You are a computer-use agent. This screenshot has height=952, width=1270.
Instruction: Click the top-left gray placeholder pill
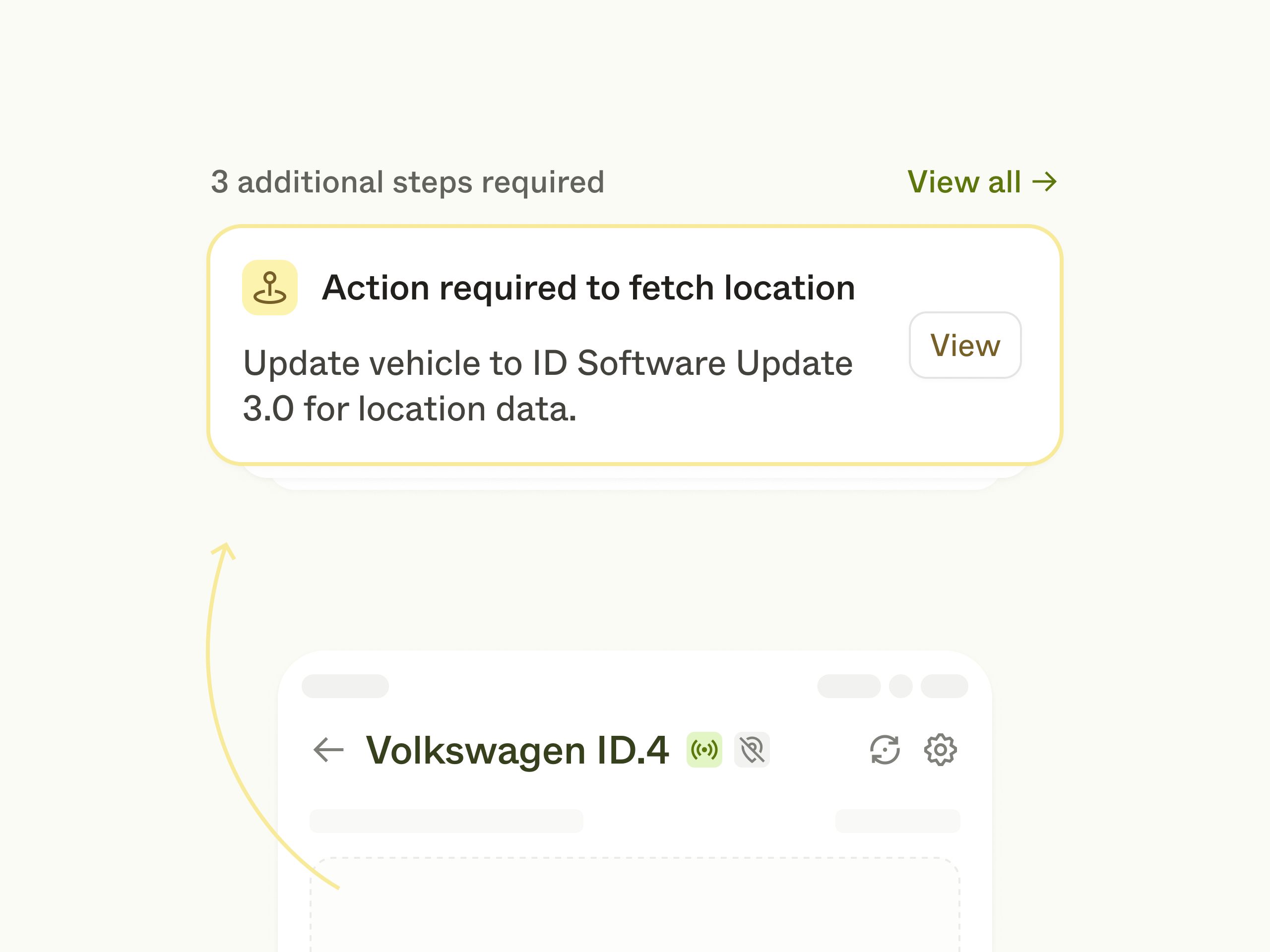pos(345,686)
